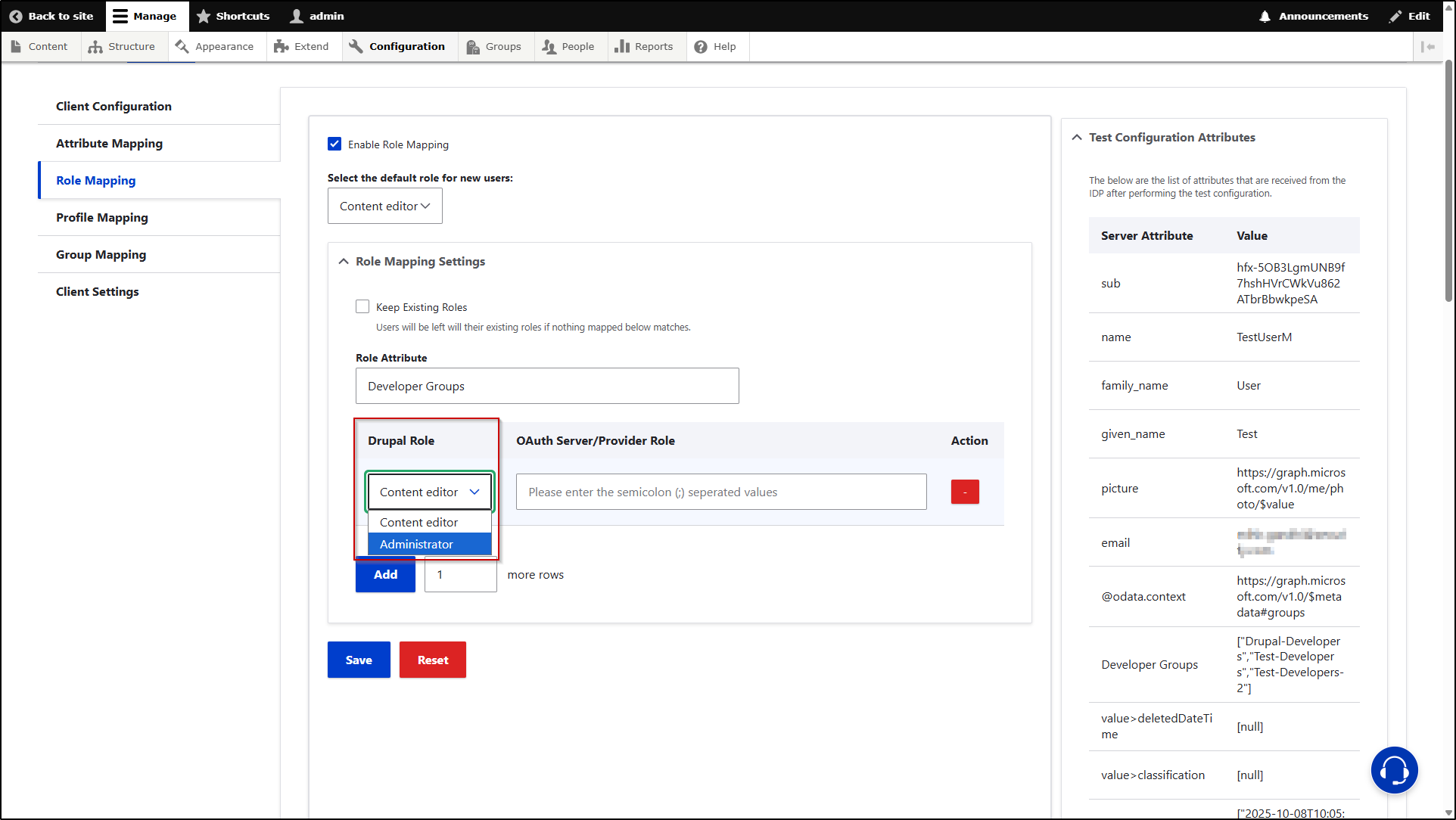
Task: Click the Edit pencil icon
Action: 1395,16
